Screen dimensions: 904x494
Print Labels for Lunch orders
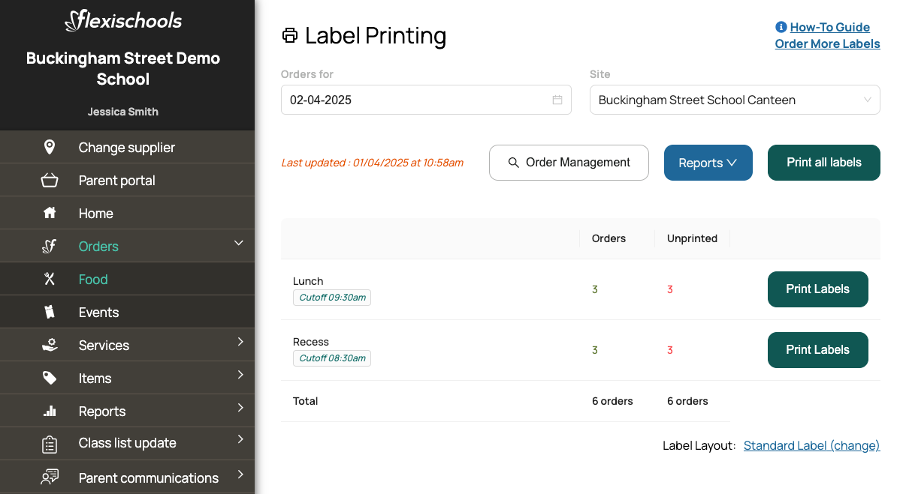pos(817,289)
